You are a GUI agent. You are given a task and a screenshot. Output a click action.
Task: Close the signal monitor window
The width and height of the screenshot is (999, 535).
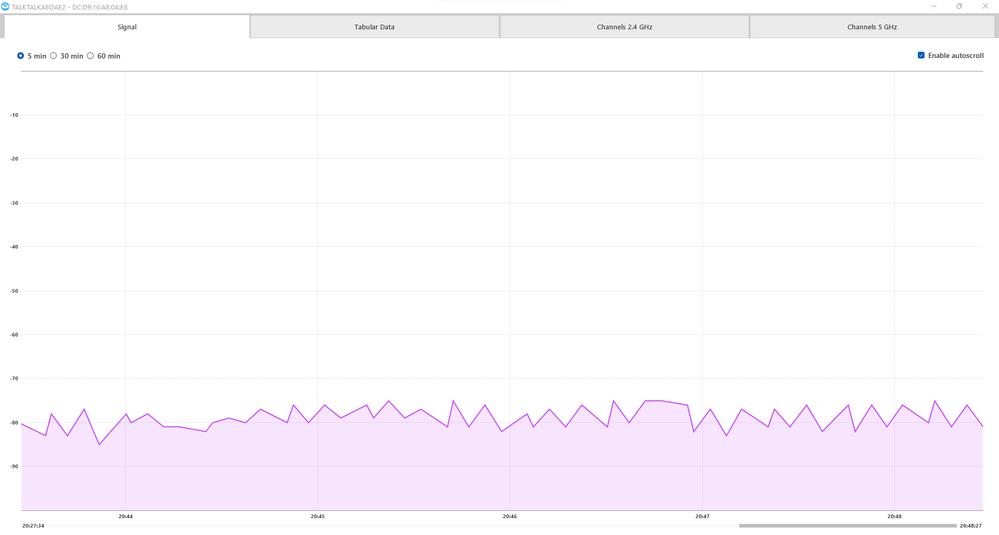pyautogui.click(x=985, y=6)
